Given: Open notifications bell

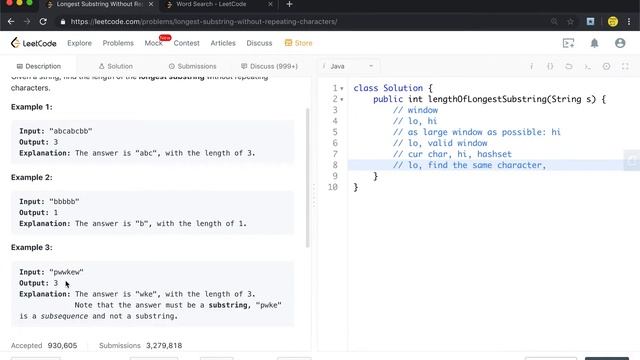Looking at the screenshot, I should tap(594, 43).
